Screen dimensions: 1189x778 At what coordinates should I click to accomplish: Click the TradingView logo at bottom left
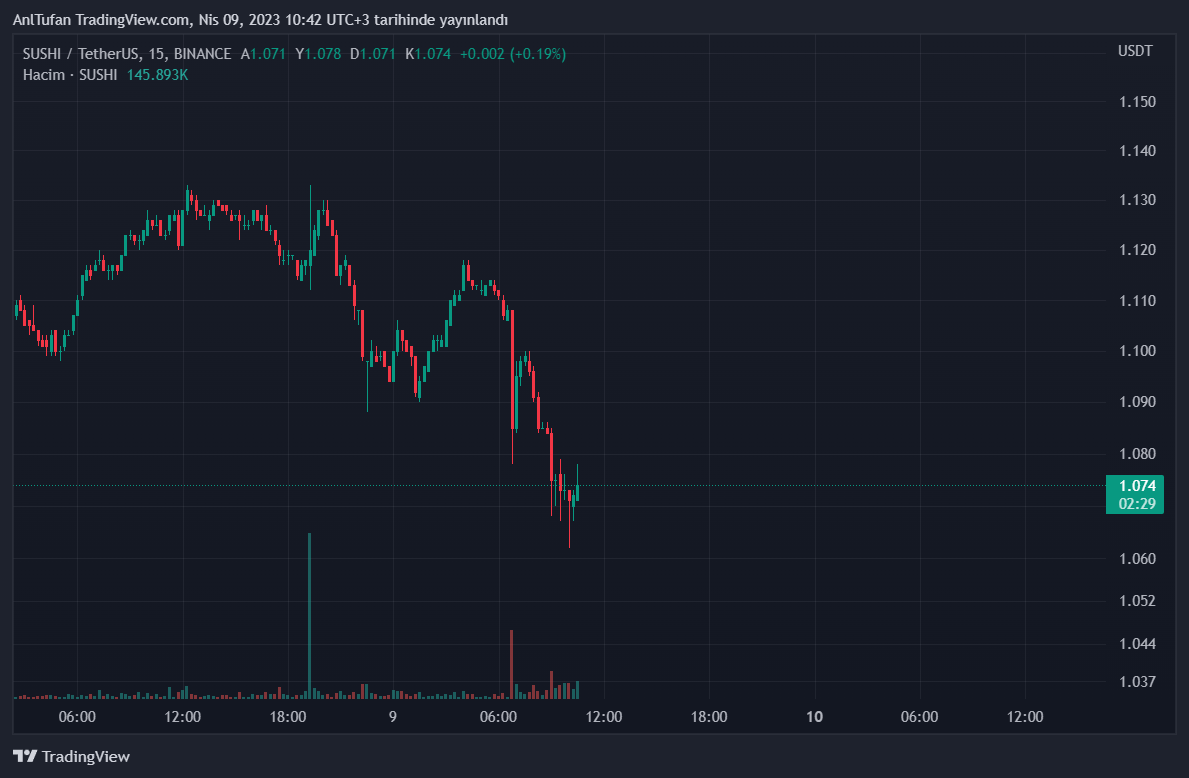pyautogui.click(x=71, y=757)
